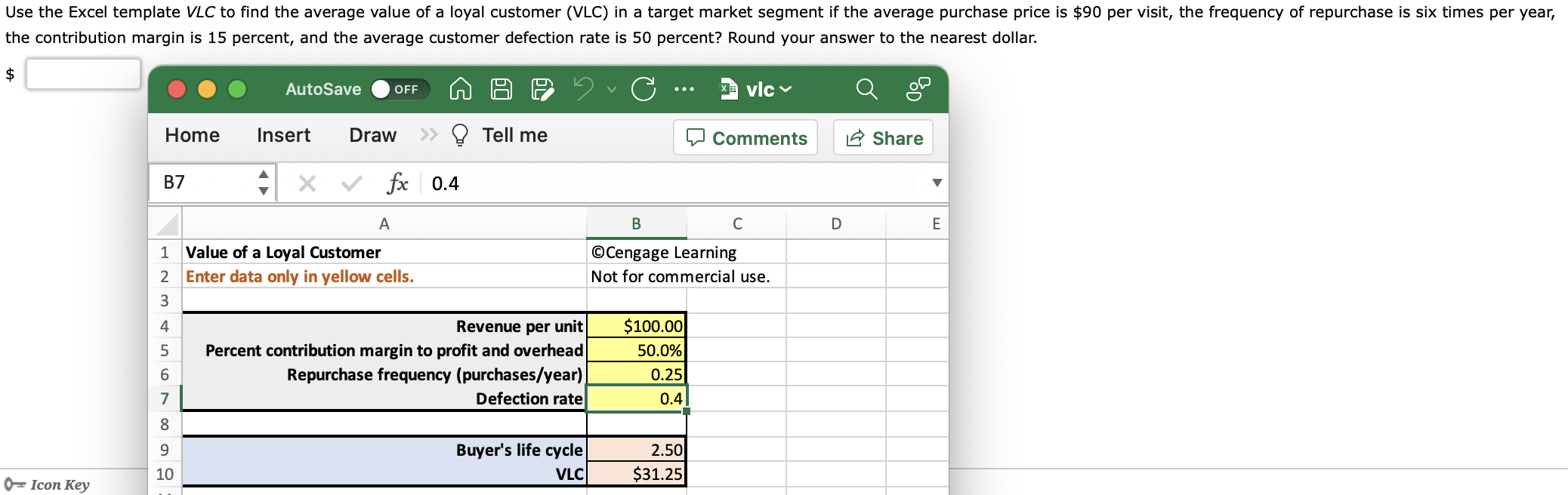The width and height of the screenshot is (1568, 495).
Task: Click the Undo arrow icon
Action: [x=582, y=88]
